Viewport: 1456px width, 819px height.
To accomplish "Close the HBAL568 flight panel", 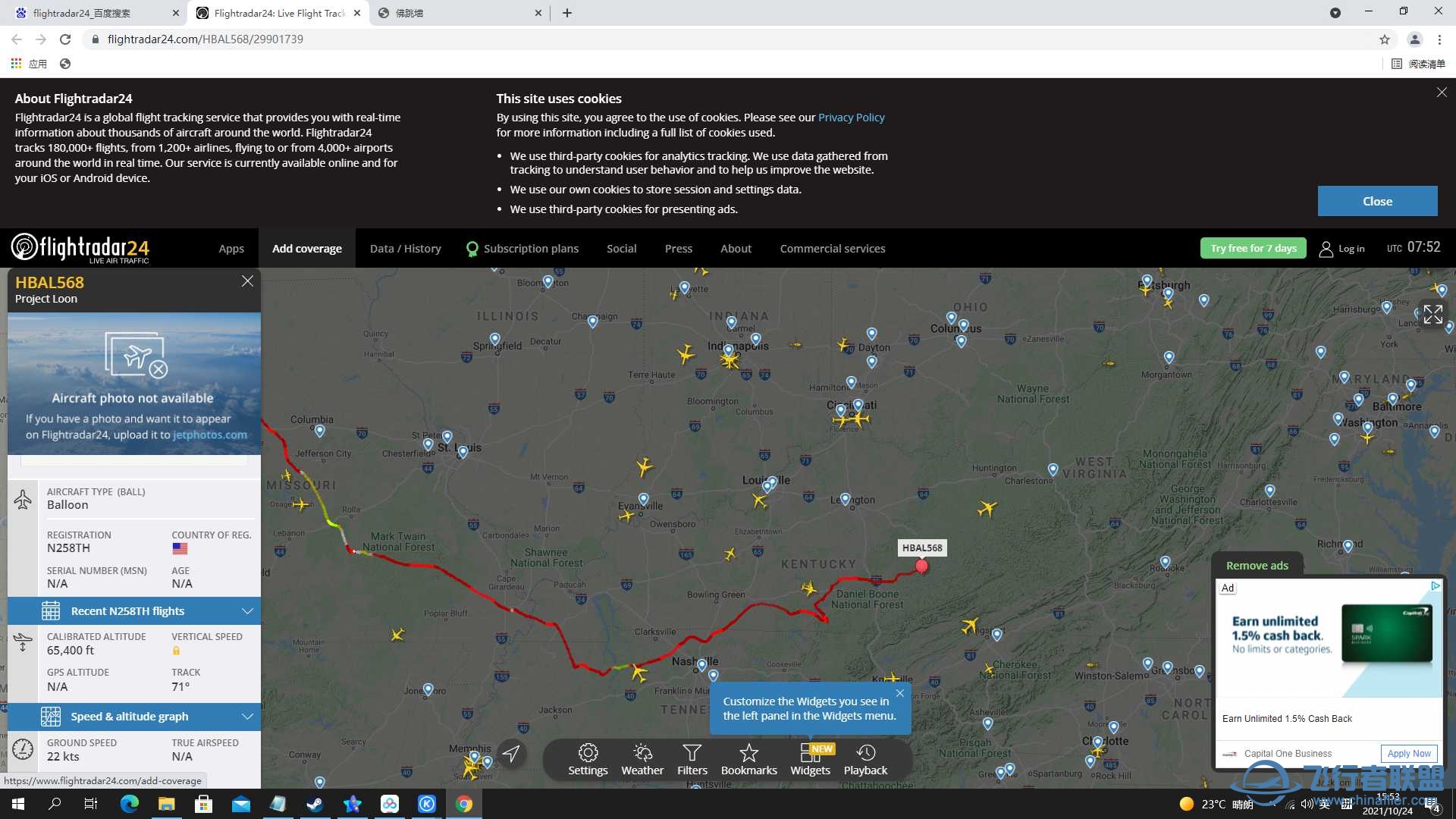I will (x=247, y=281).
